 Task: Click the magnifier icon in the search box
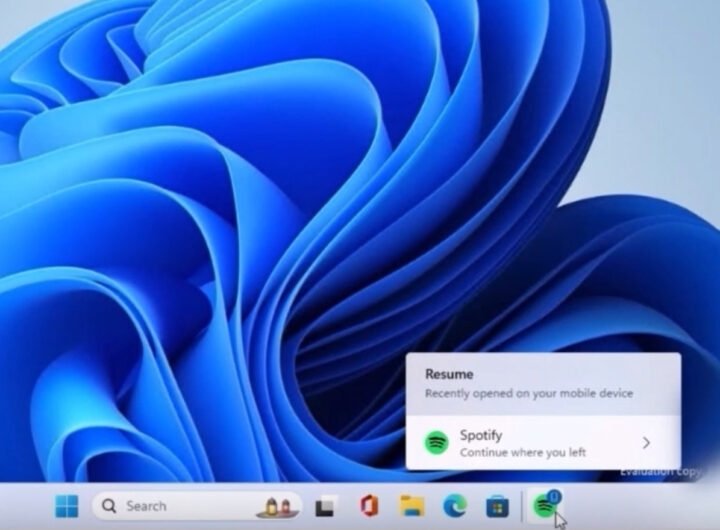tap(109, 506)
